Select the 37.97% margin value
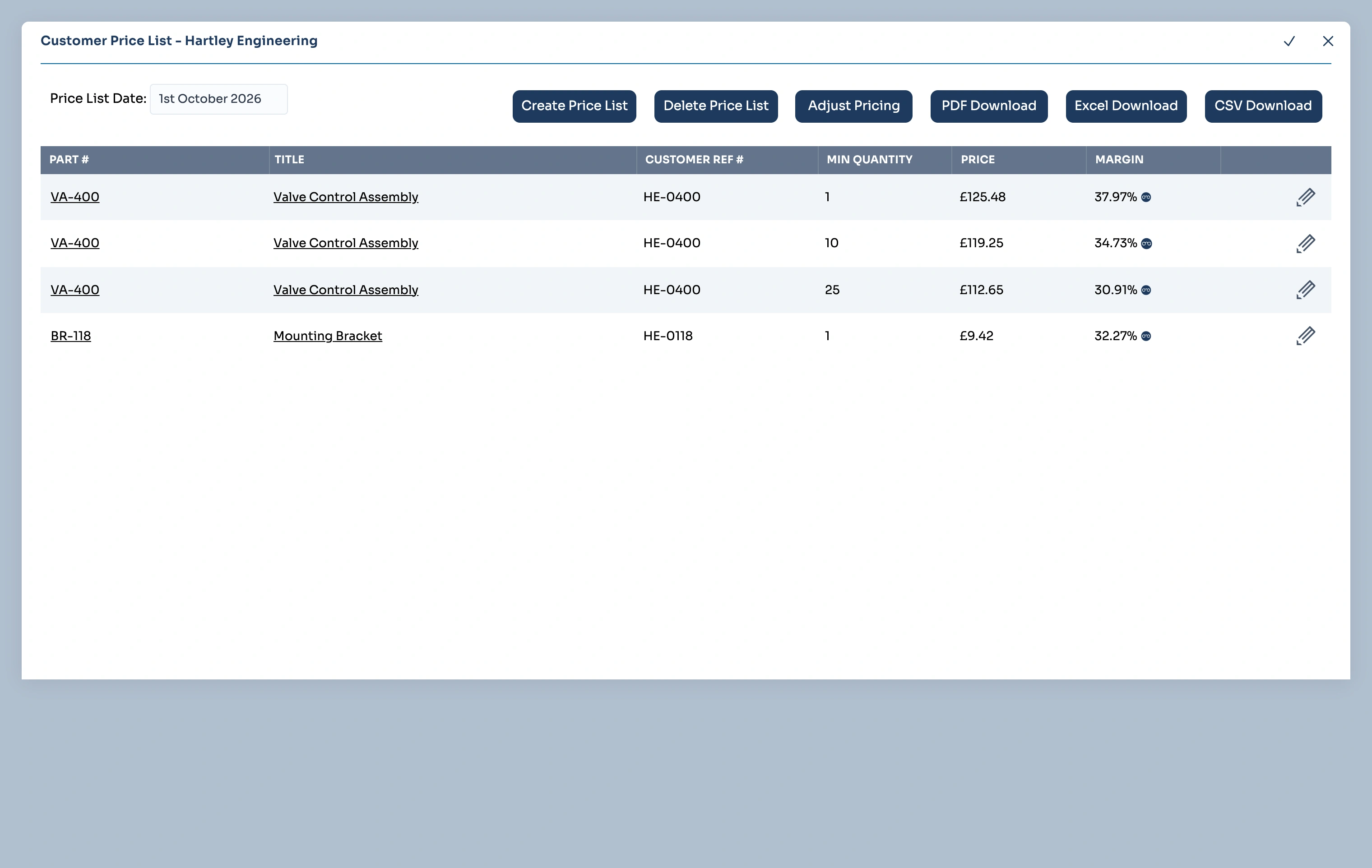 click(1116, 197)
